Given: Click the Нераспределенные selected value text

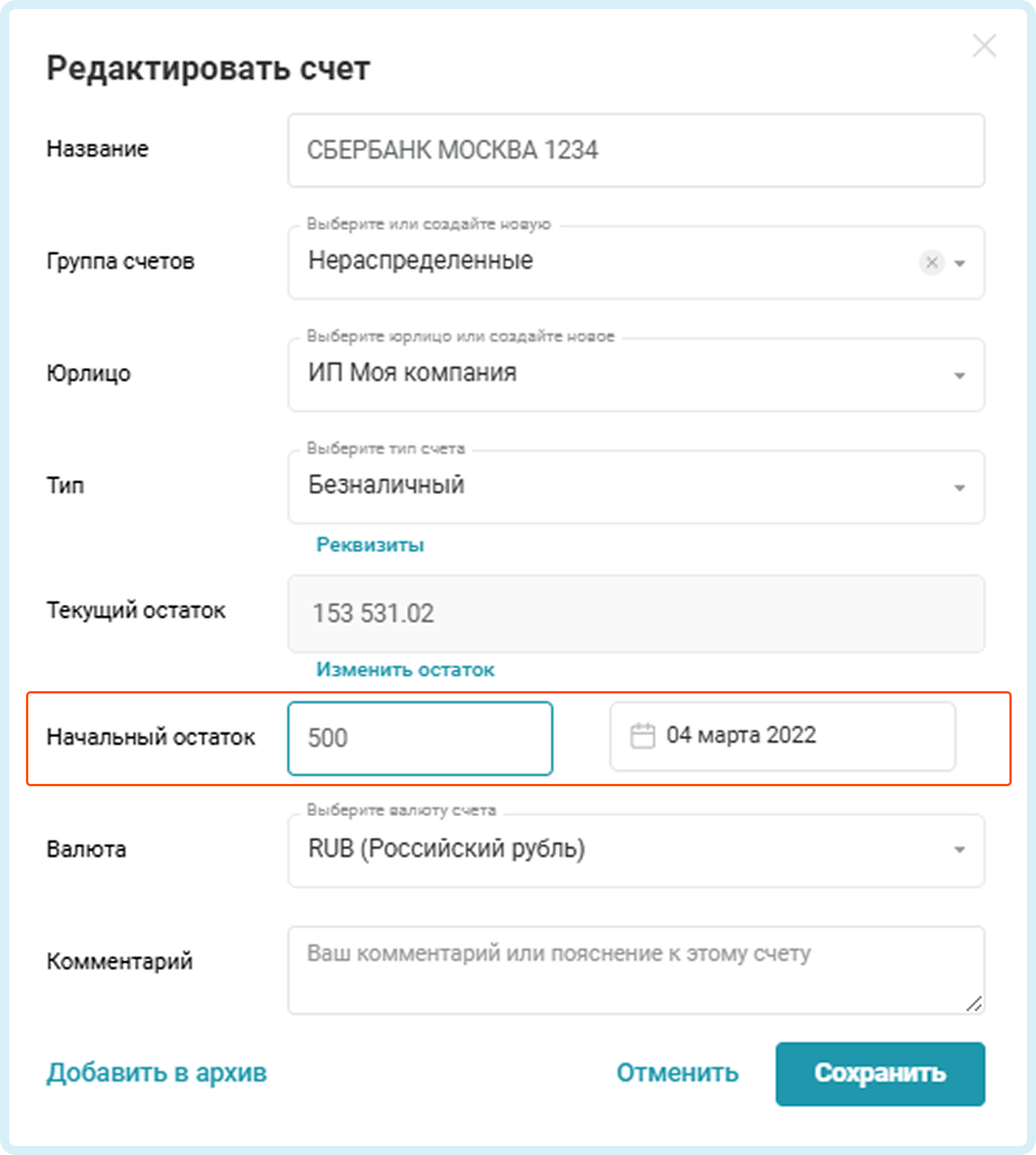Looking at the screenshot, I should click(421, 261).
